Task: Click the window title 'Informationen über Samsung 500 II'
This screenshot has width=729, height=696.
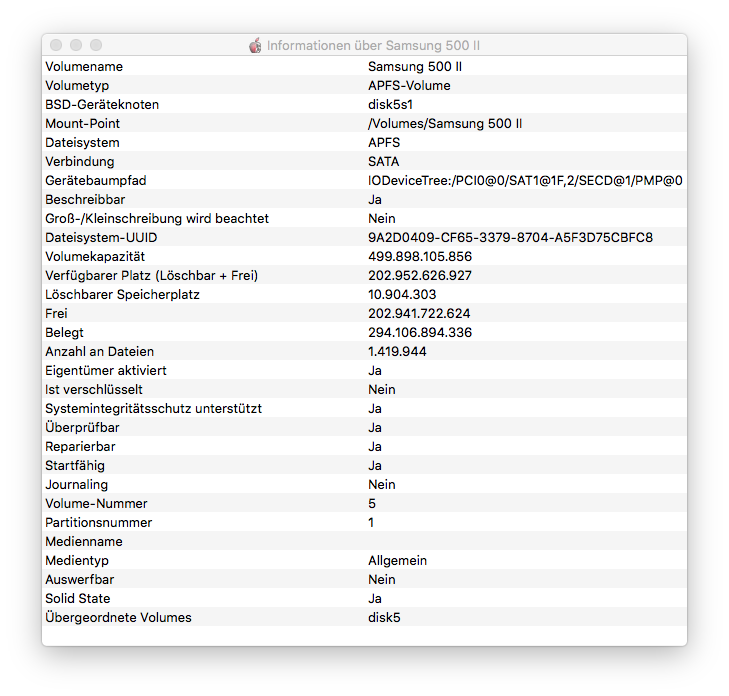Action: point(373,46)
